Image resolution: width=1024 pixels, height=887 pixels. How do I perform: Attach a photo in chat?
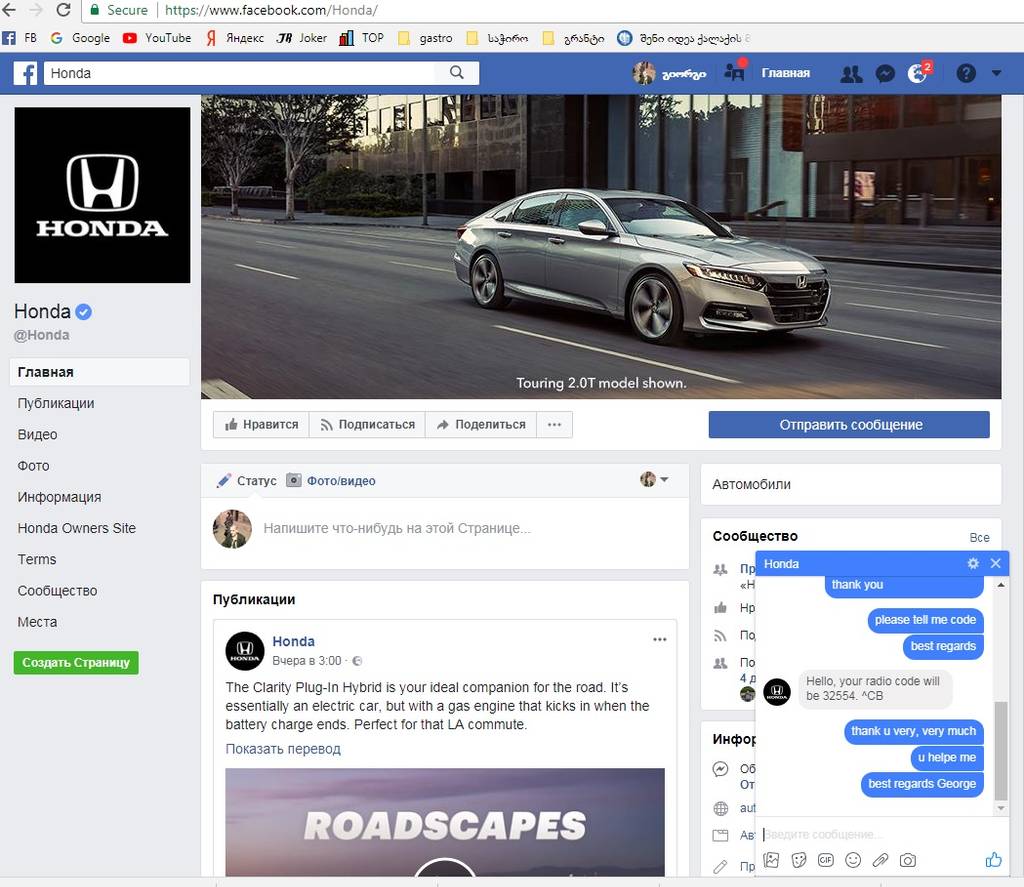(771, 860)
